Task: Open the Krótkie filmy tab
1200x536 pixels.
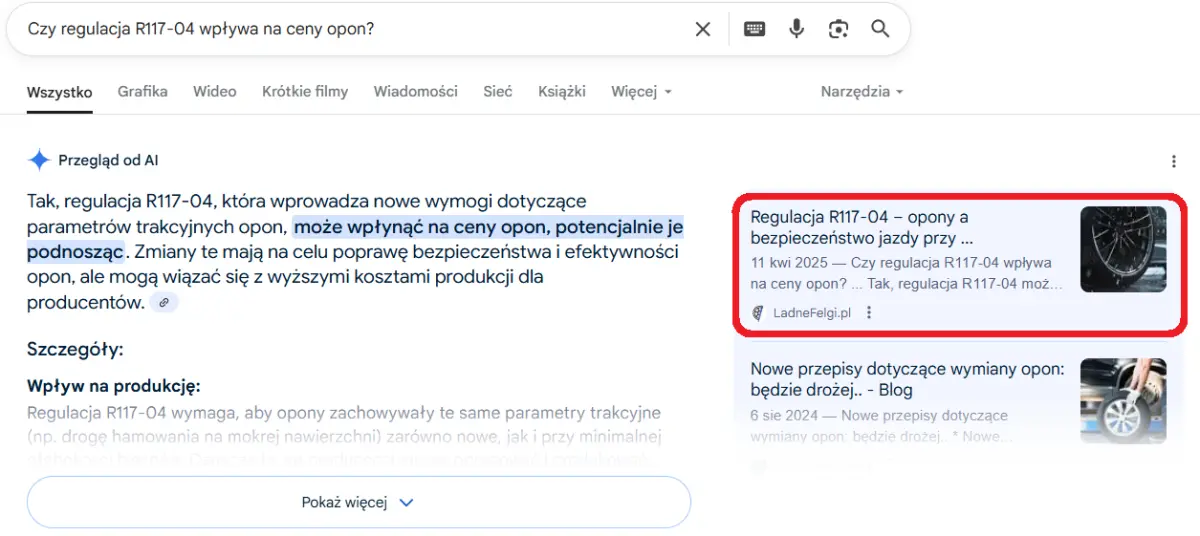Action: [x=305, y=92]
